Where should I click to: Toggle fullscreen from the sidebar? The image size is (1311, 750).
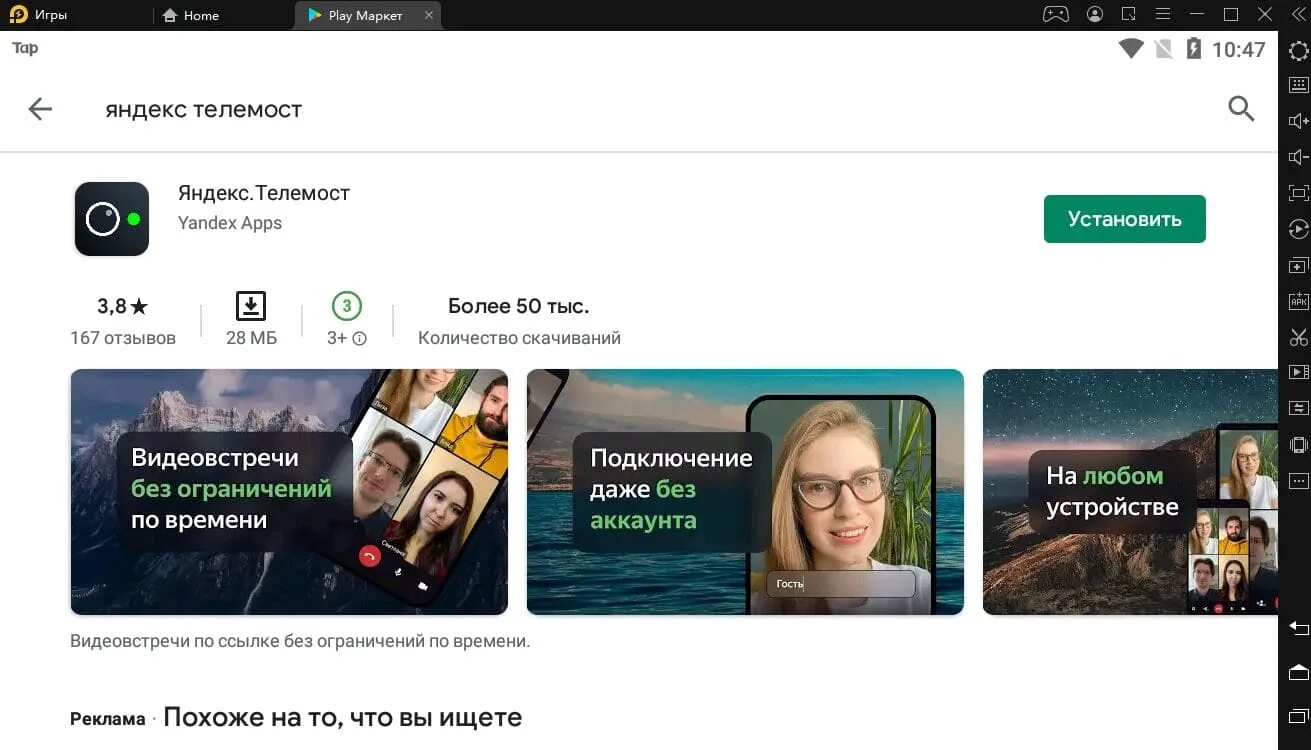pos(1298,193)
